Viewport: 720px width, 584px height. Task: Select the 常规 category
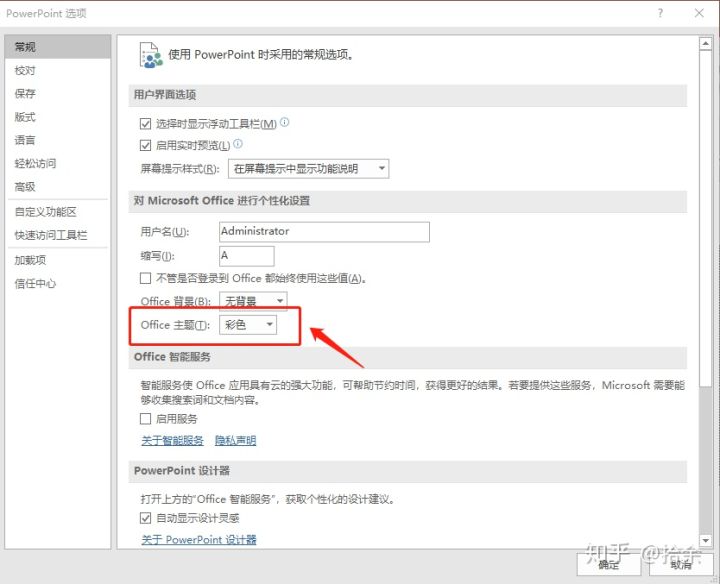click(x=58, y=47)
